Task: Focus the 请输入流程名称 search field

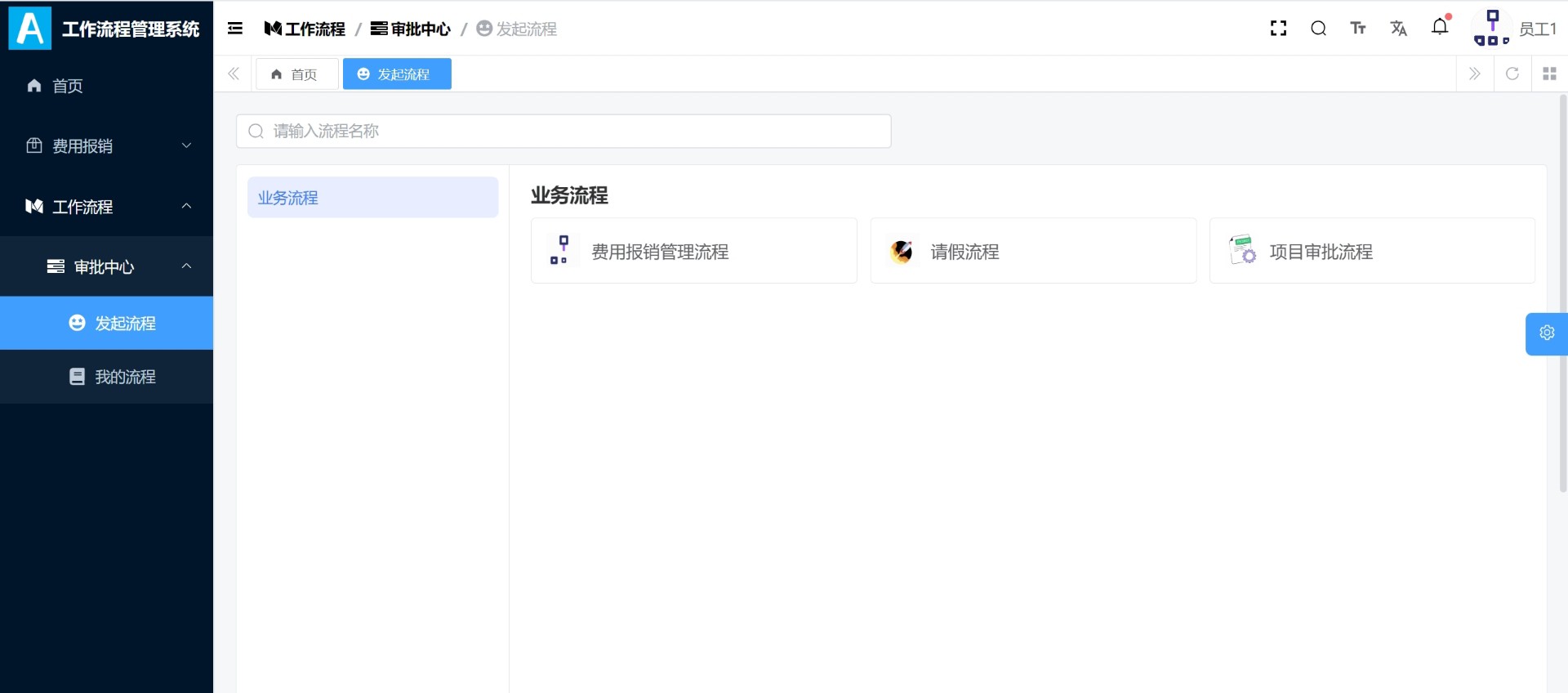Action: click(563, 132)
